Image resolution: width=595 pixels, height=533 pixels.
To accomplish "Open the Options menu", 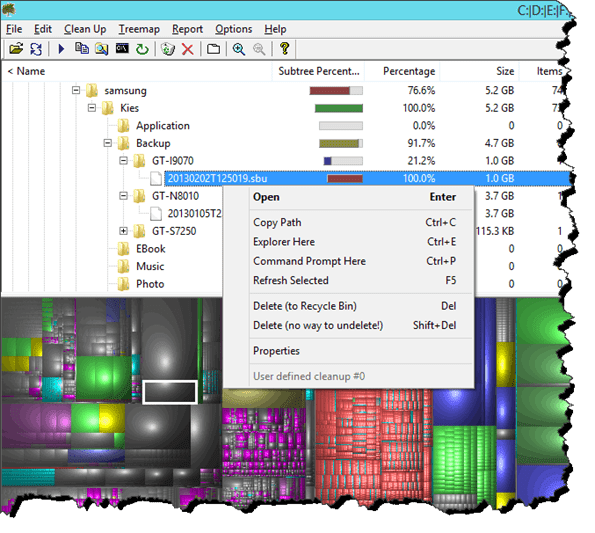I will pos(233,29).
